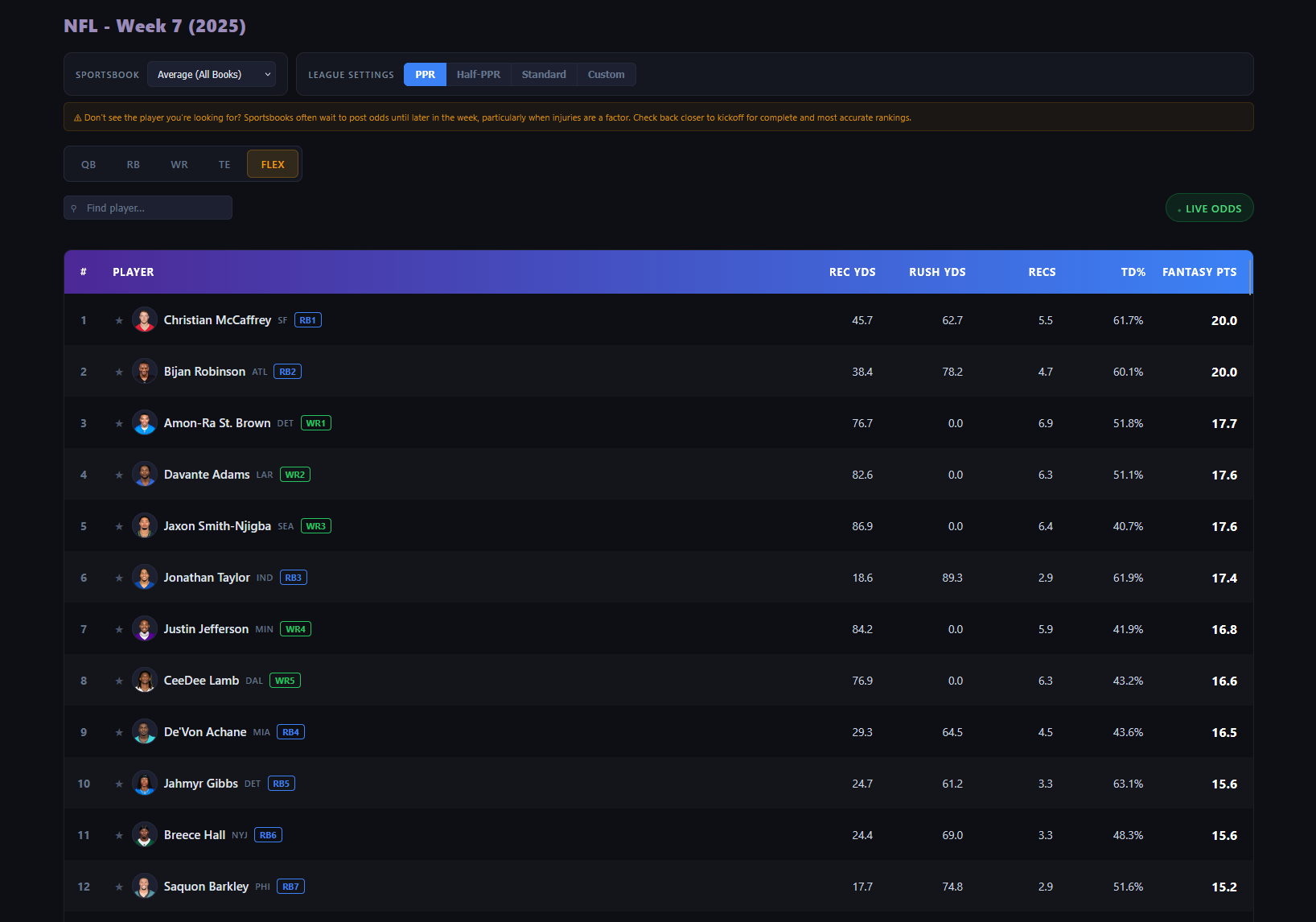1316x922 pixels.
Task: Click the LIVE ODDS button
Action: coord(1209,208)
